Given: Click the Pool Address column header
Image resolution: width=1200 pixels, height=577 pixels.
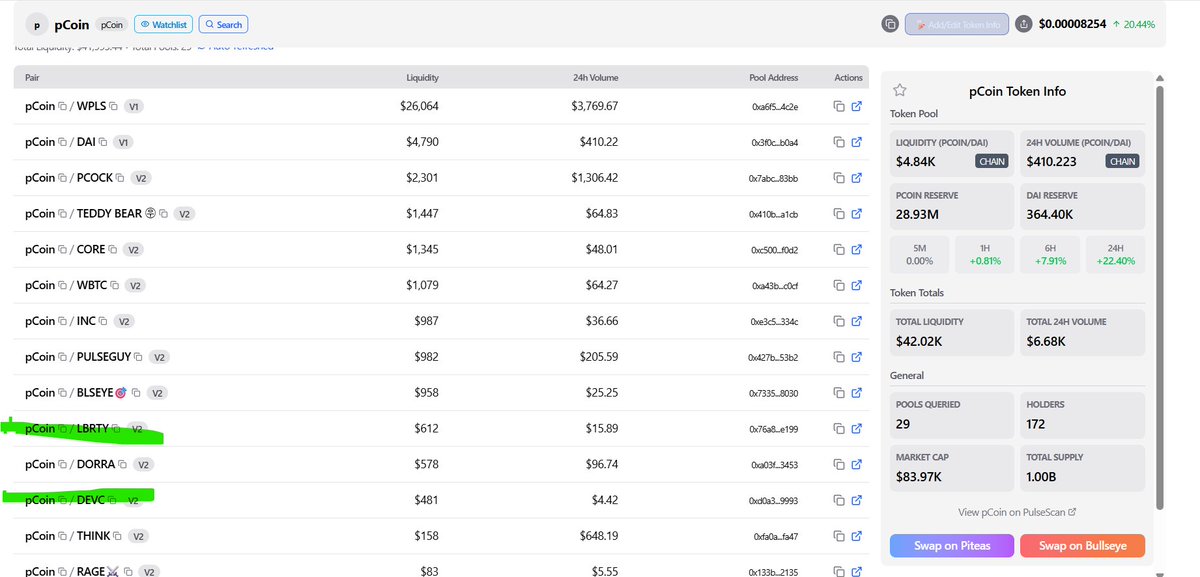Looking at the screenshot, I should (774, 78).
